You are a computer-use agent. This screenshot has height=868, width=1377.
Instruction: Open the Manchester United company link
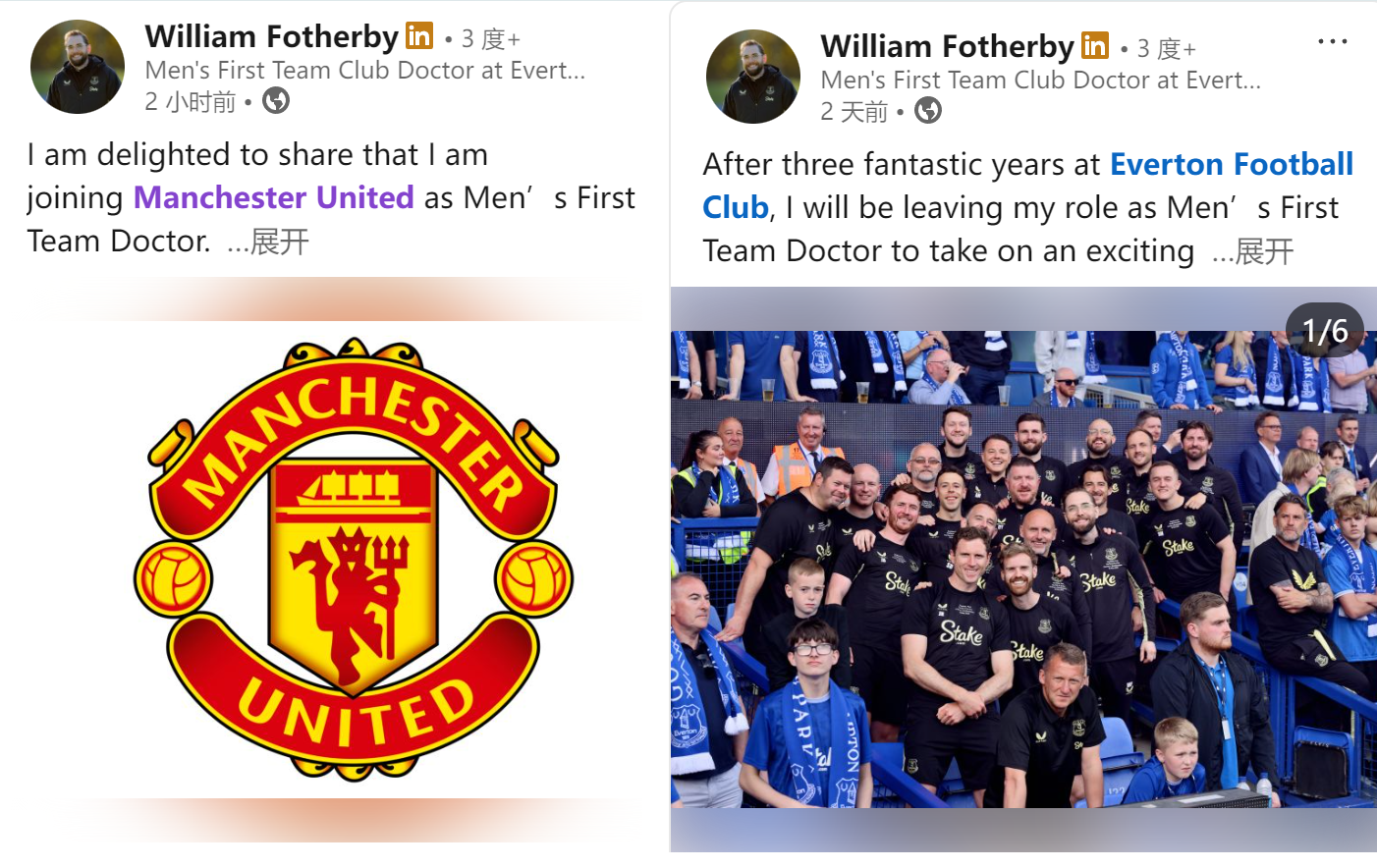(x=273, y=197)
